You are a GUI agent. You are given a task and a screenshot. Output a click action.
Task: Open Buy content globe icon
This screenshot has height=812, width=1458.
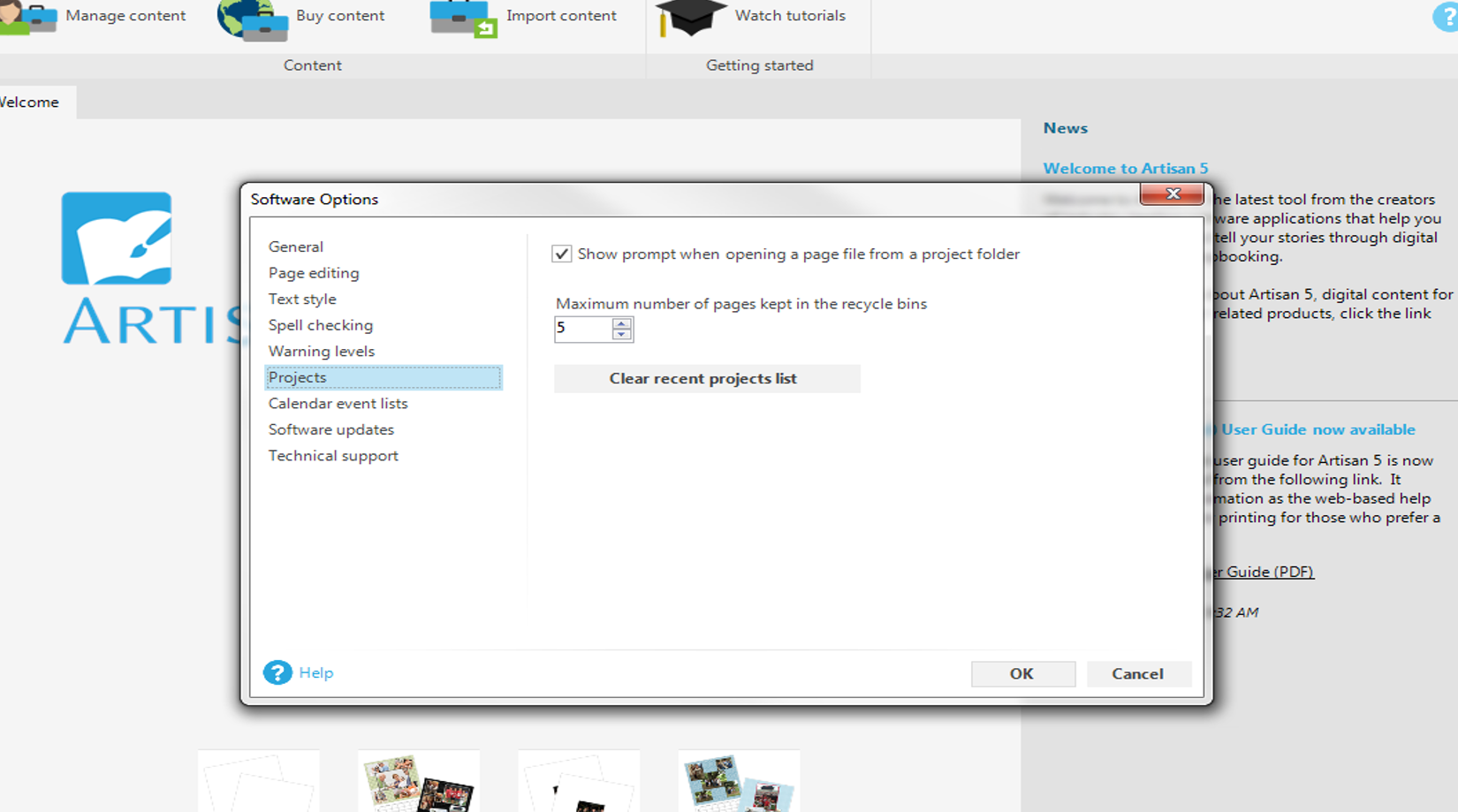pos(253,19)
